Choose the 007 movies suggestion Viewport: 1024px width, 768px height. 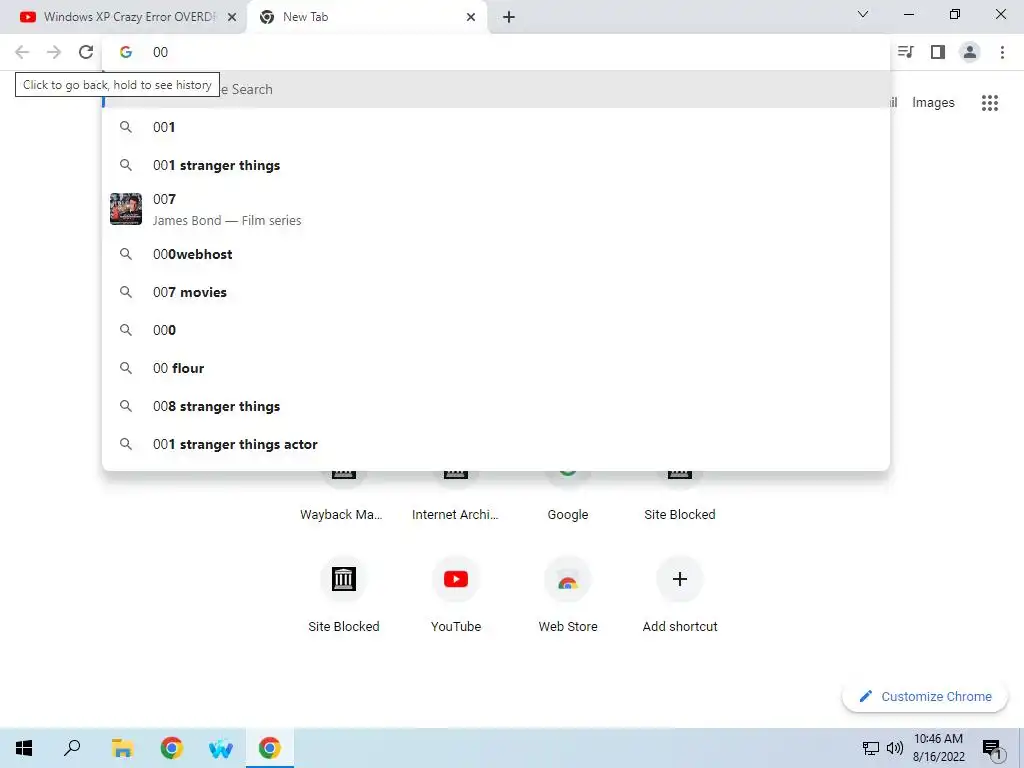pos(496,292)
